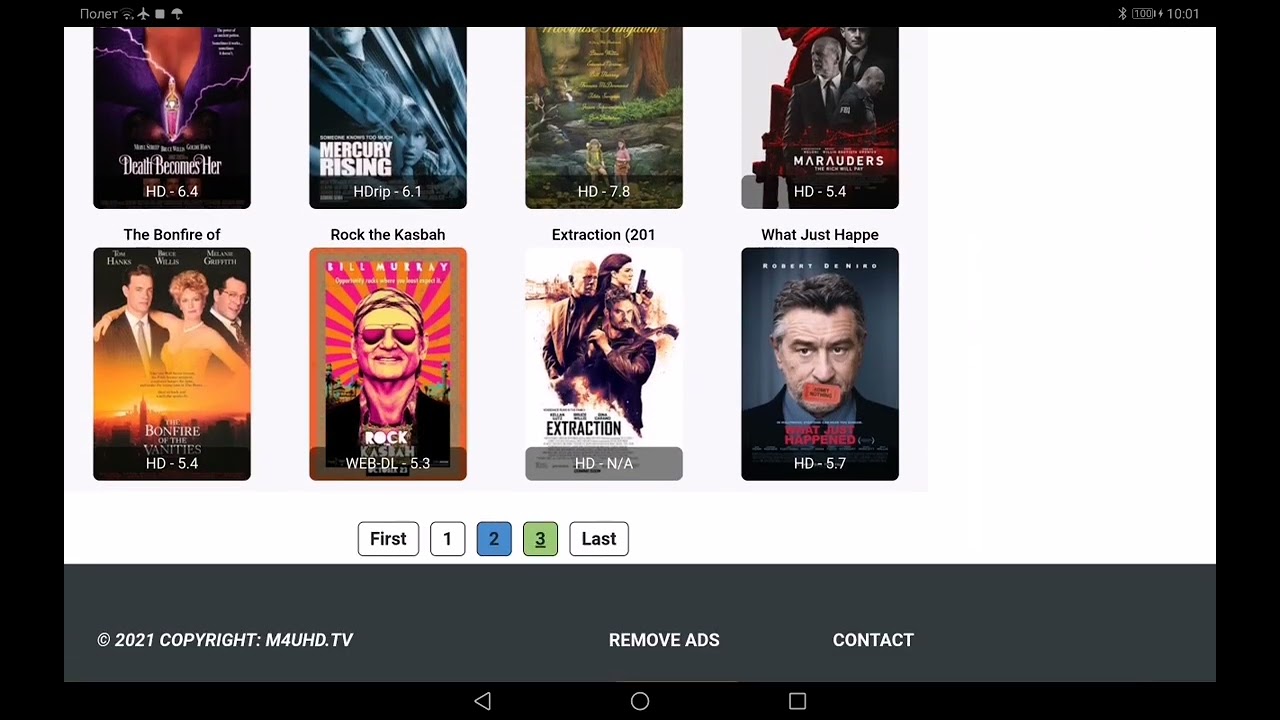Go to page 3
Viewport: 1280px width, 720px height.
coord(540,539)
